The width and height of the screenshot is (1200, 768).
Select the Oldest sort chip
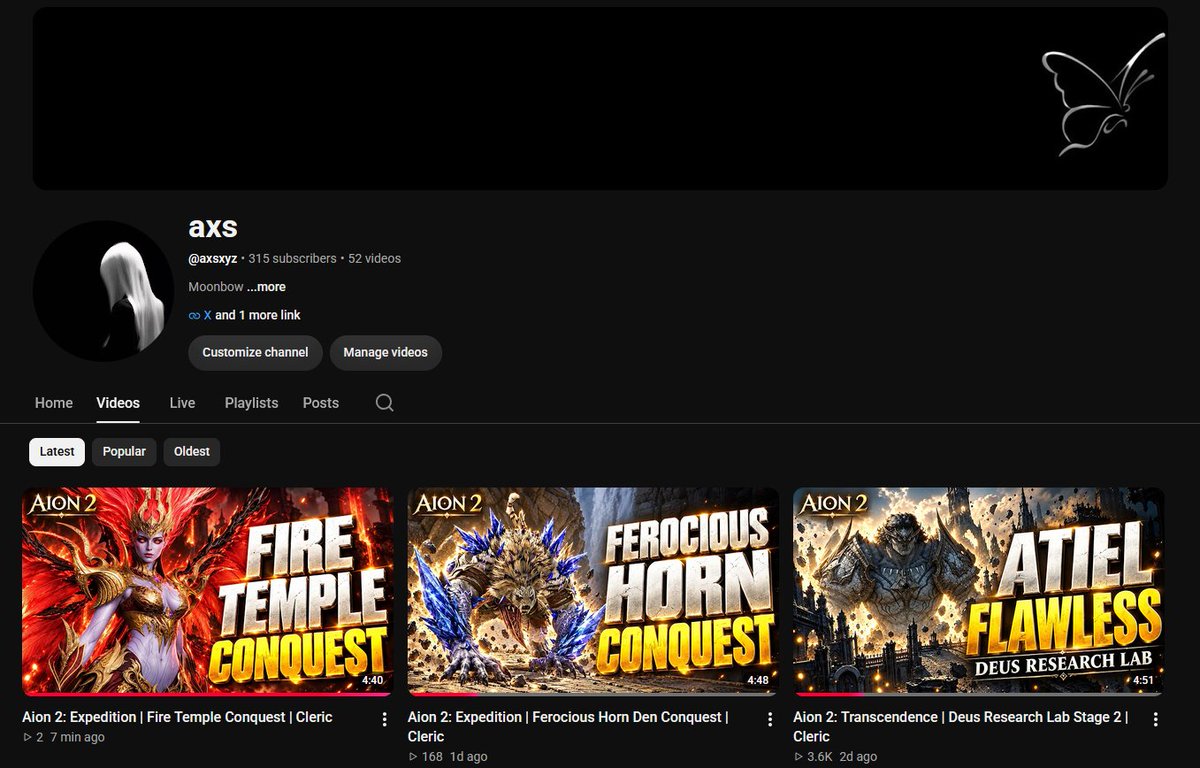(x=192, y=452)
